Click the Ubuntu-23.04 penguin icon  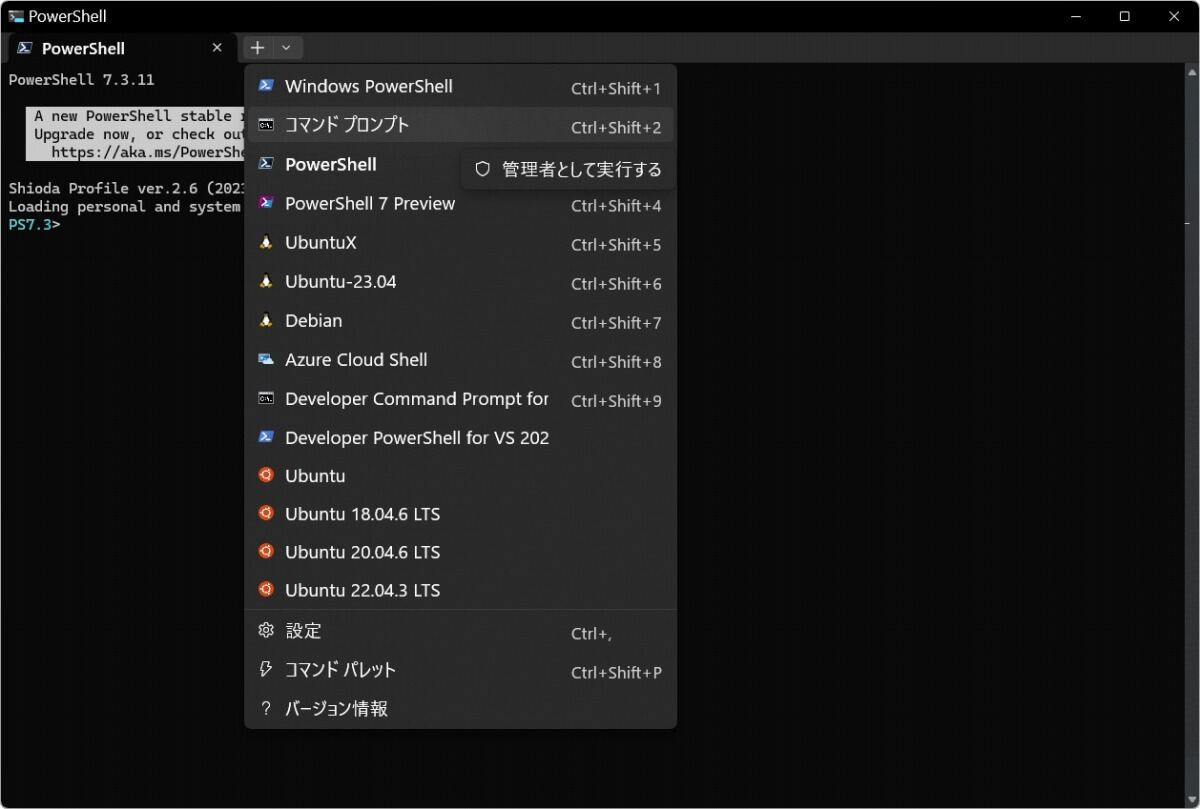tap(266, 281)
